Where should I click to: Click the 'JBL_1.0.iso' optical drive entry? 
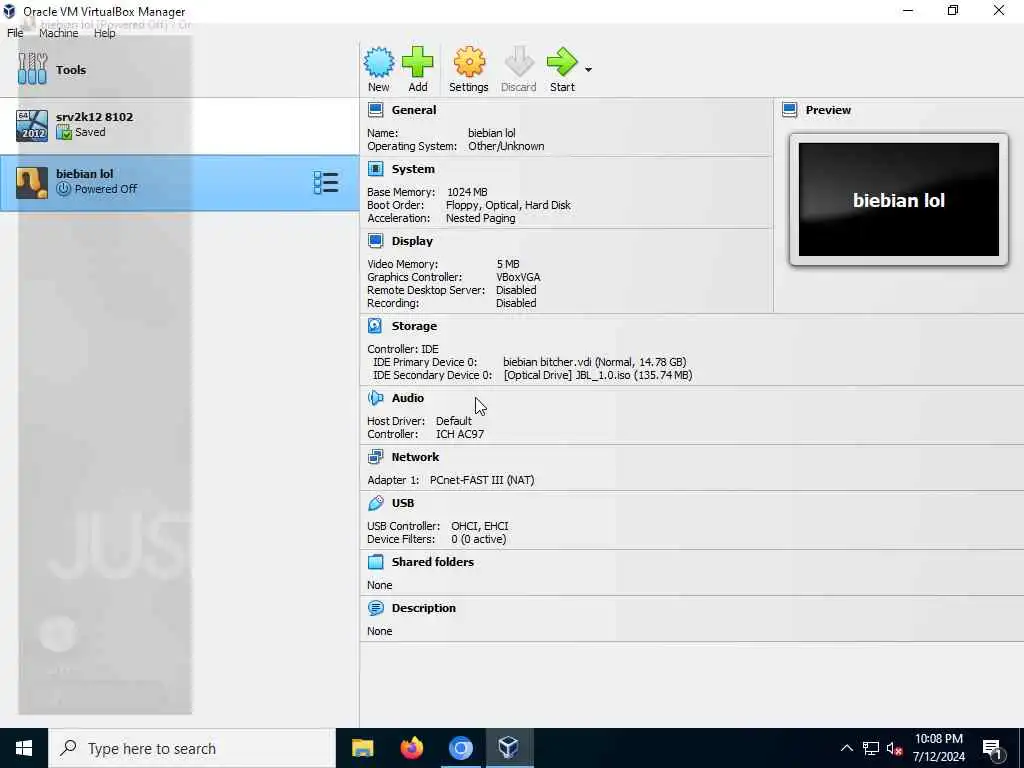pyautogui.click(x=598, y=375)
